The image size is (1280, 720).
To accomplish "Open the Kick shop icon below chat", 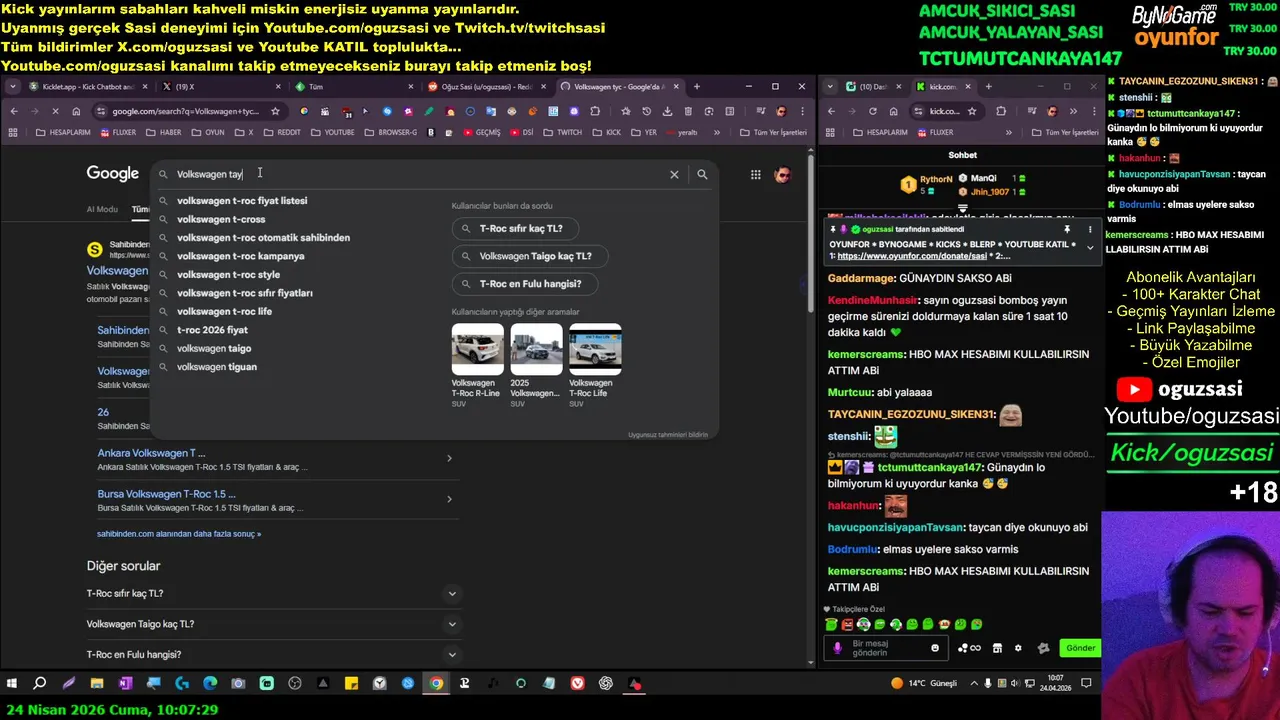I will [997, 648].
